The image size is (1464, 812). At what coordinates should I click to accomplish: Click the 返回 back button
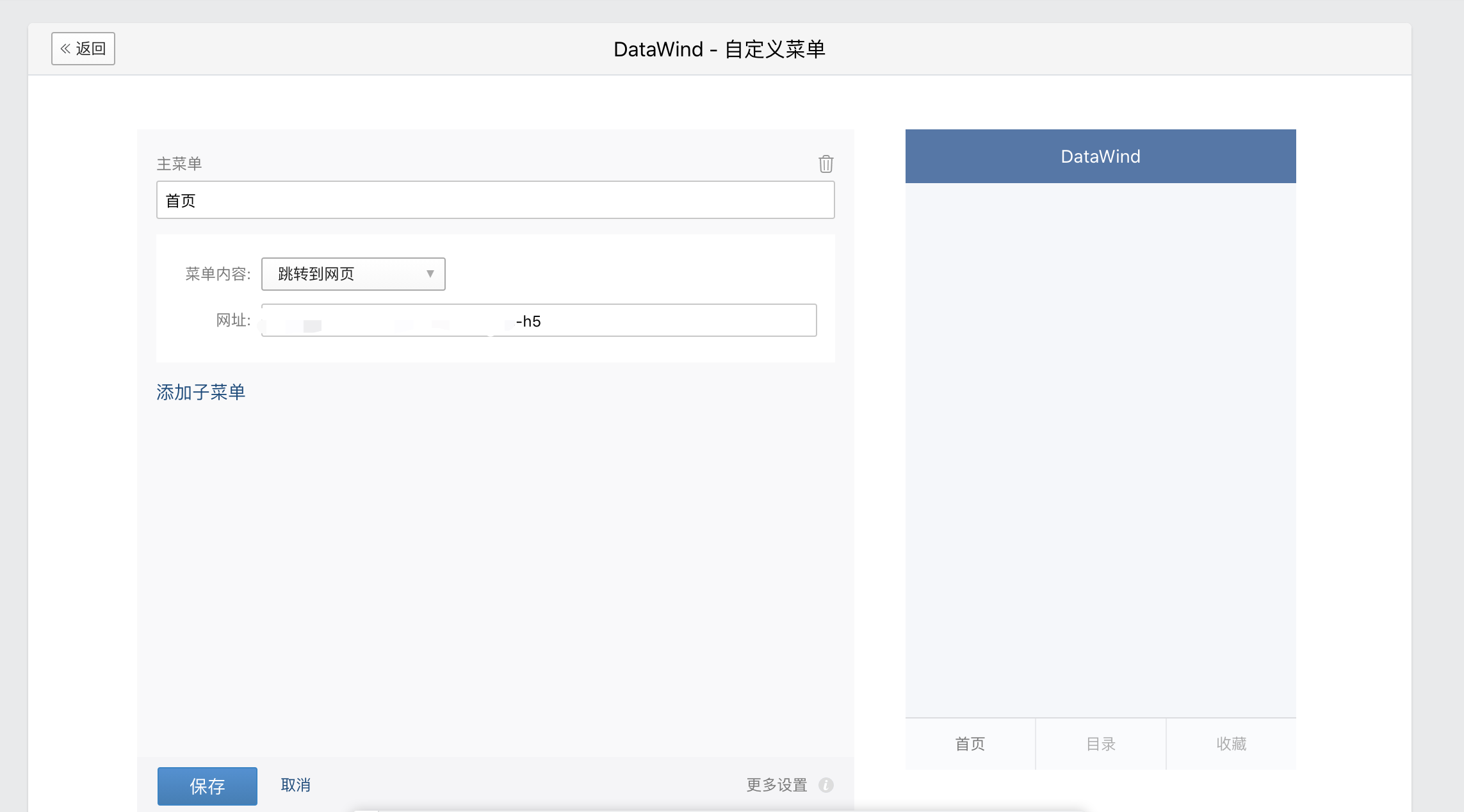tap(83, 49)
